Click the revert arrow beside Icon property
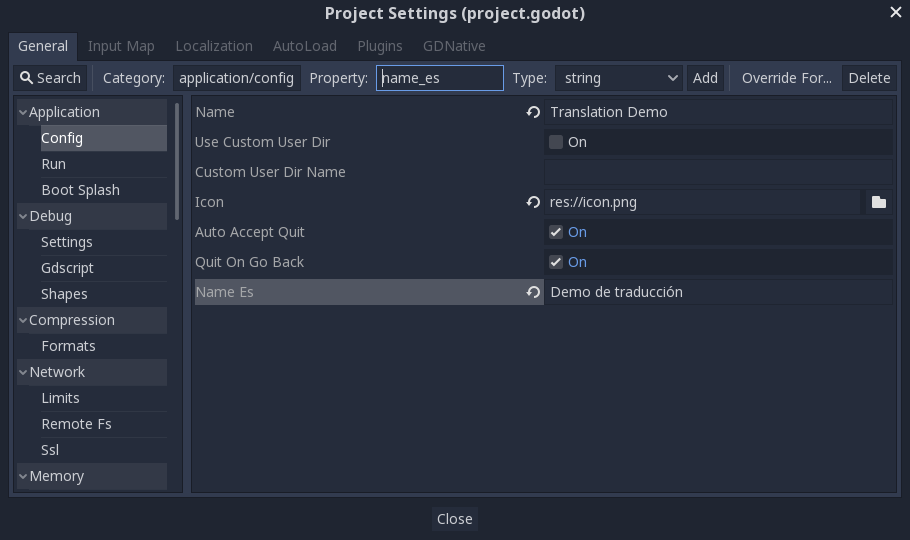 pos(533,202)
